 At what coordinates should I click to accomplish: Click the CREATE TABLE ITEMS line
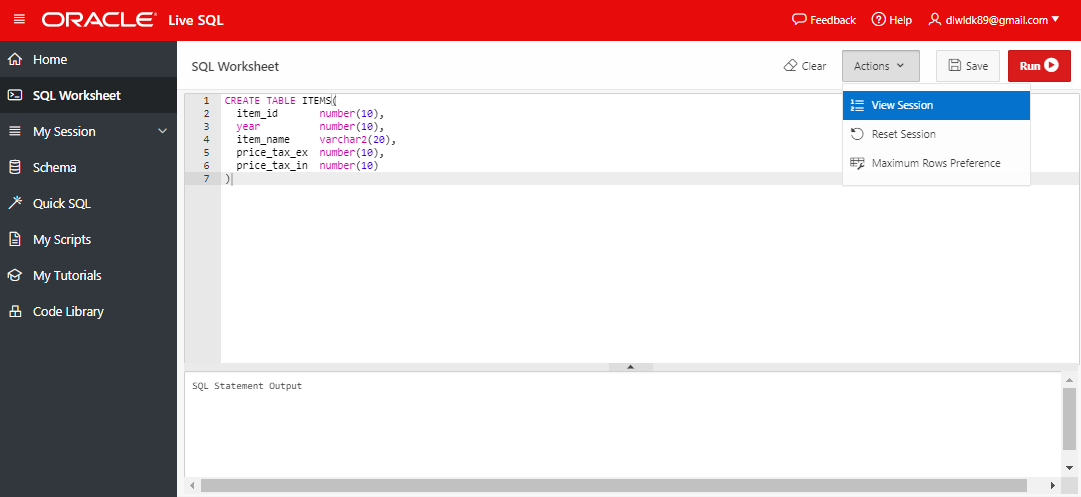tap(281, 101)
